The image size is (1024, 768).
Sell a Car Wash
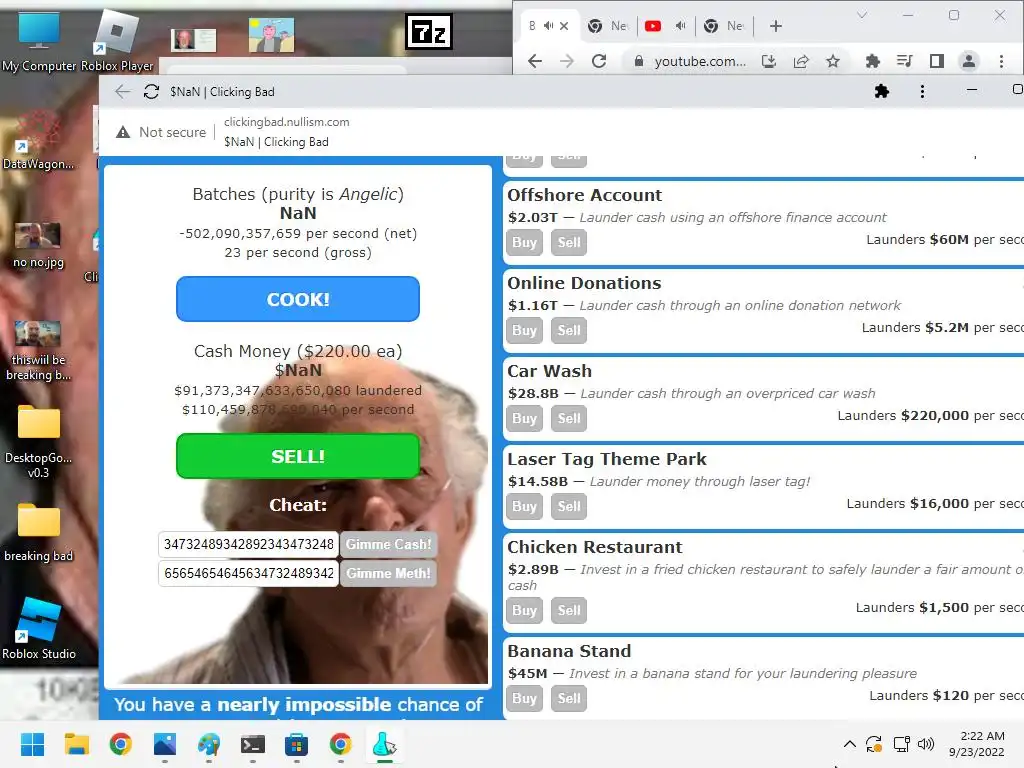569,419
